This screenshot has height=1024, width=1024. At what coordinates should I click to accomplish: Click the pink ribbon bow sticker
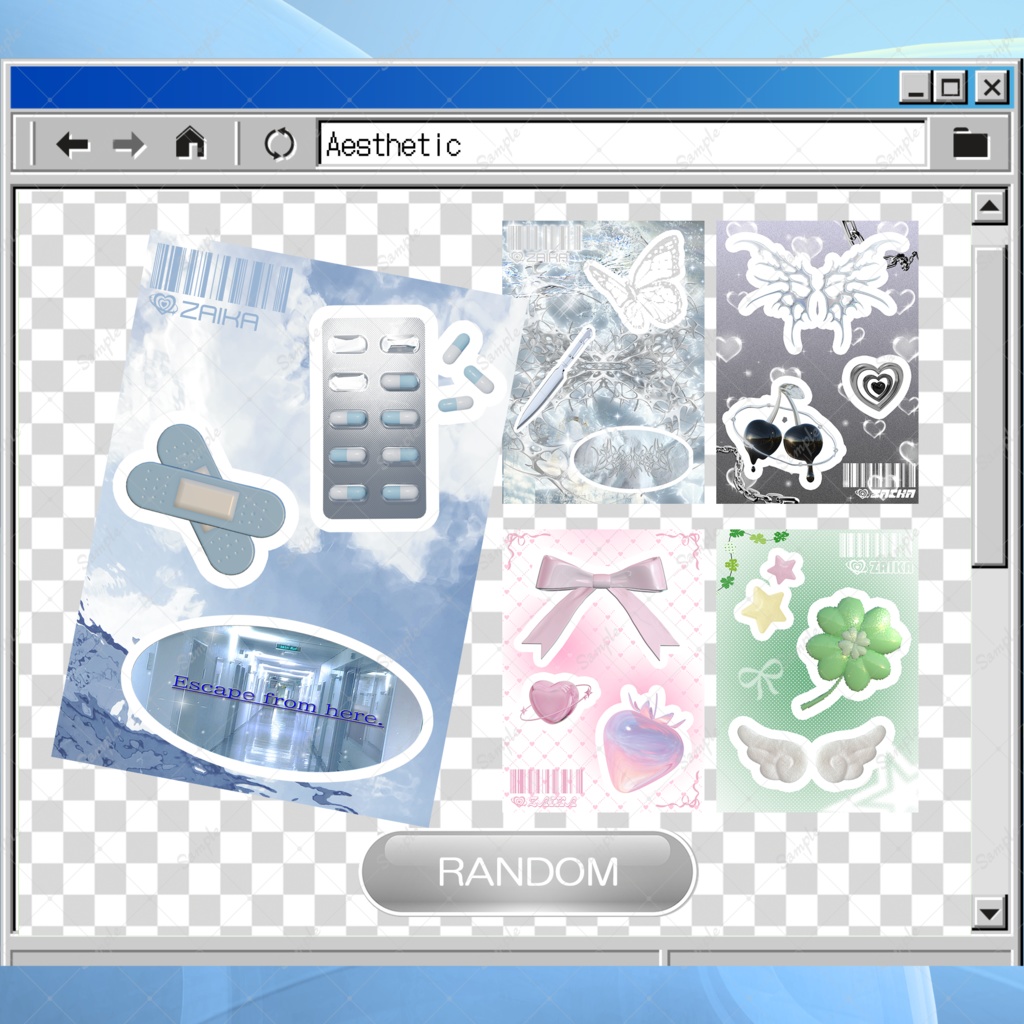pyautogui.click(x=600, y=607)
